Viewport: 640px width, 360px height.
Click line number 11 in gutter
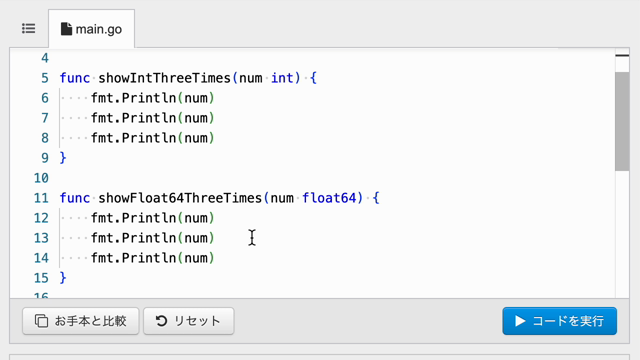41,198
